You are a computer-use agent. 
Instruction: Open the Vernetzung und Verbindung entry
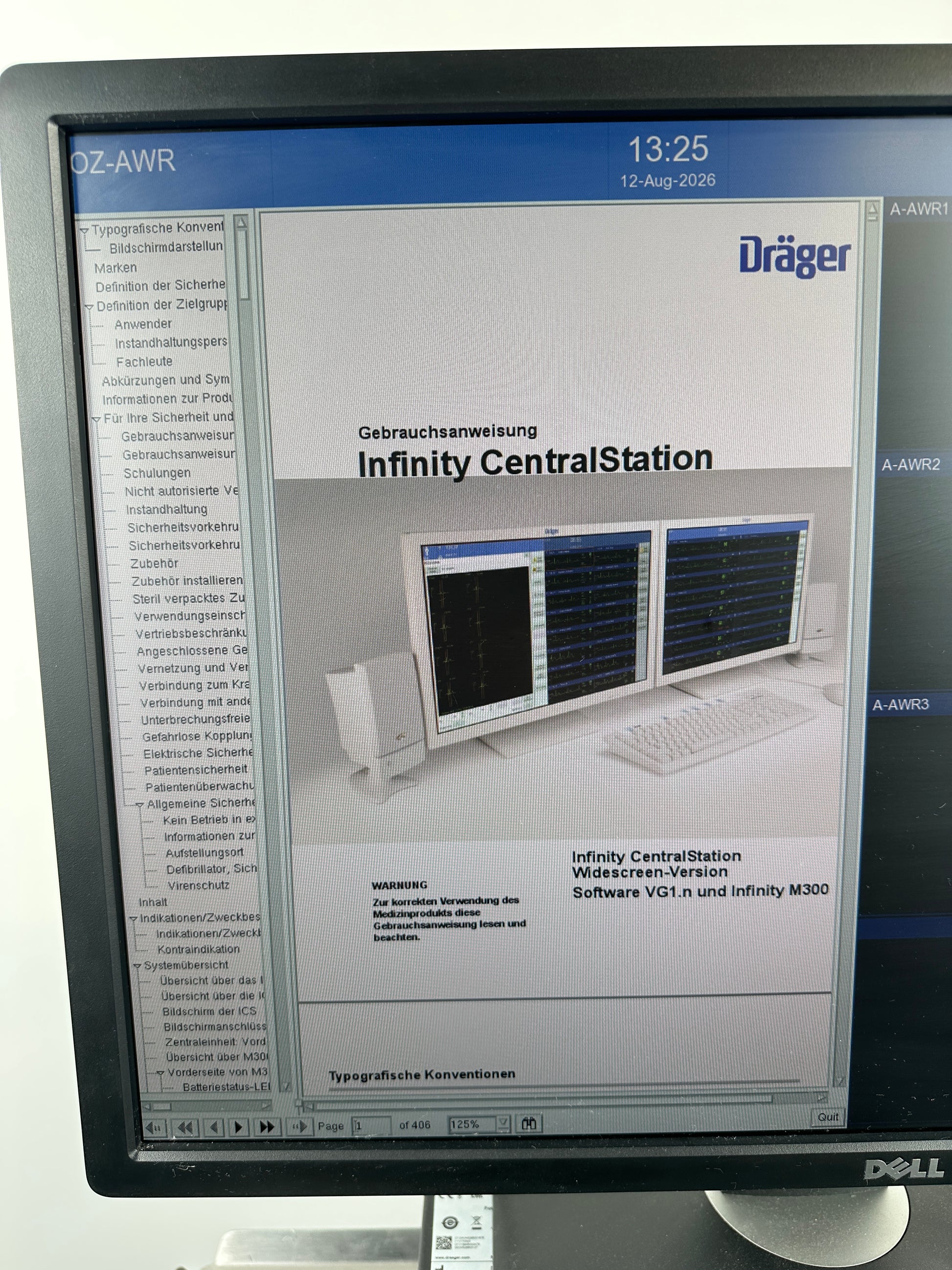pos(193,669)
